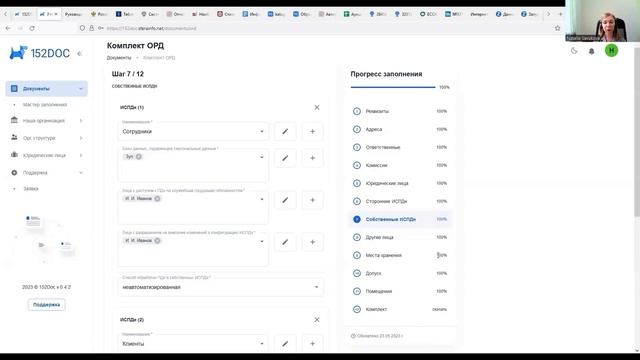Go to step Ответственные in progress list
Viewport: 640px width, 360px height.
(x=400, y=147)
